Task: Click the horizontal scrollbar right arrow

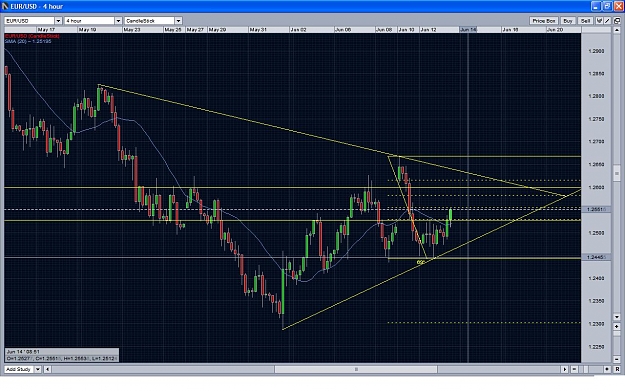Action: (x=565, y=369)
